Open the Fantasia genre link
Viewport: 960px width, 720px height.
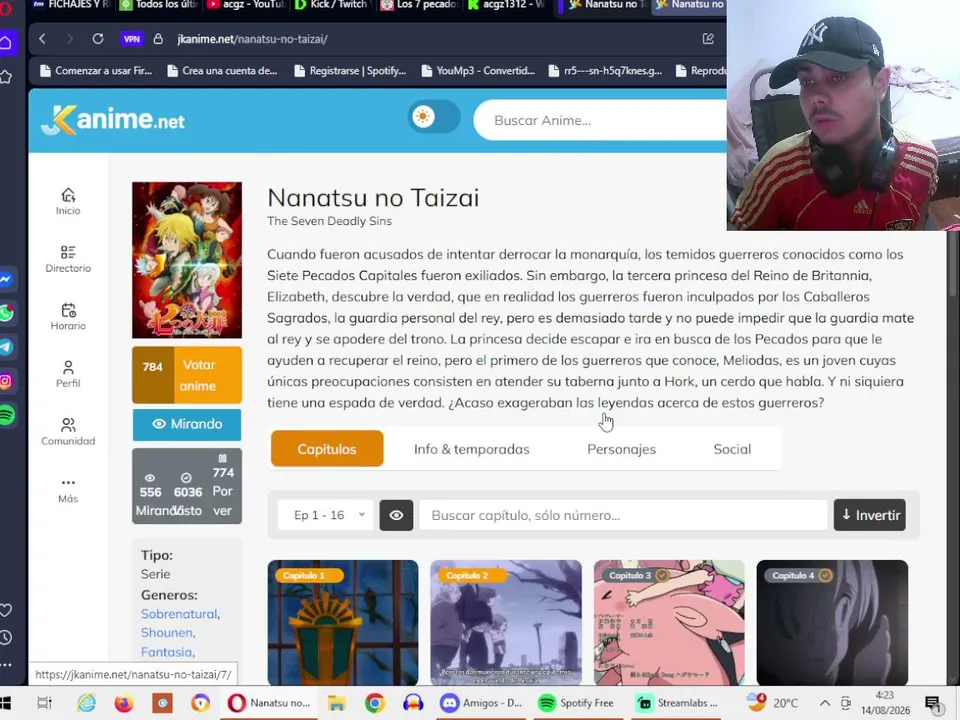pyautogui.click(x=167, y=652)
